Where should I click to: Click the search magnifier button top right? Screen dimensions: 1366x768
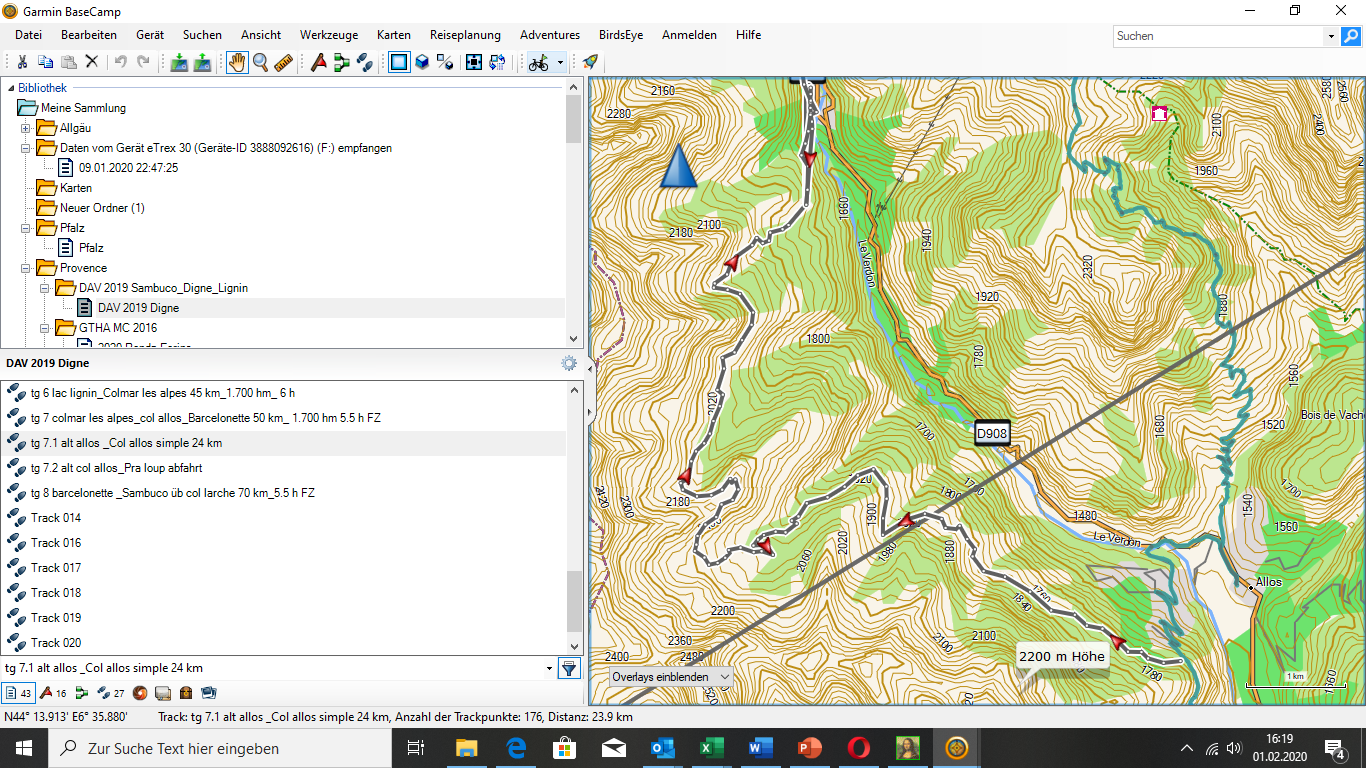pyautogui.click(x=1351, y=36)
